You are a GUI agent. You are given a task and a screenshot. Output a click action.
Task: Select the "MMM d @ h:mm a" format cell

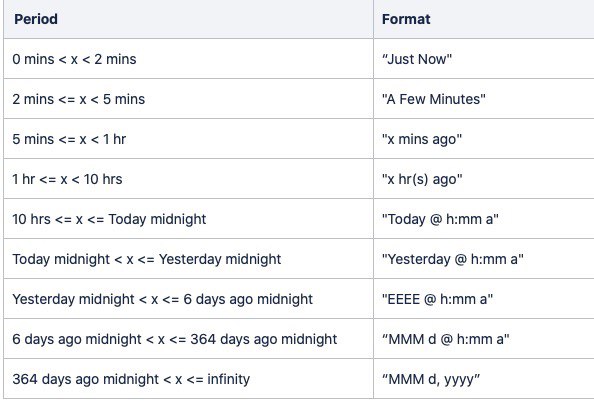(484, 339)
